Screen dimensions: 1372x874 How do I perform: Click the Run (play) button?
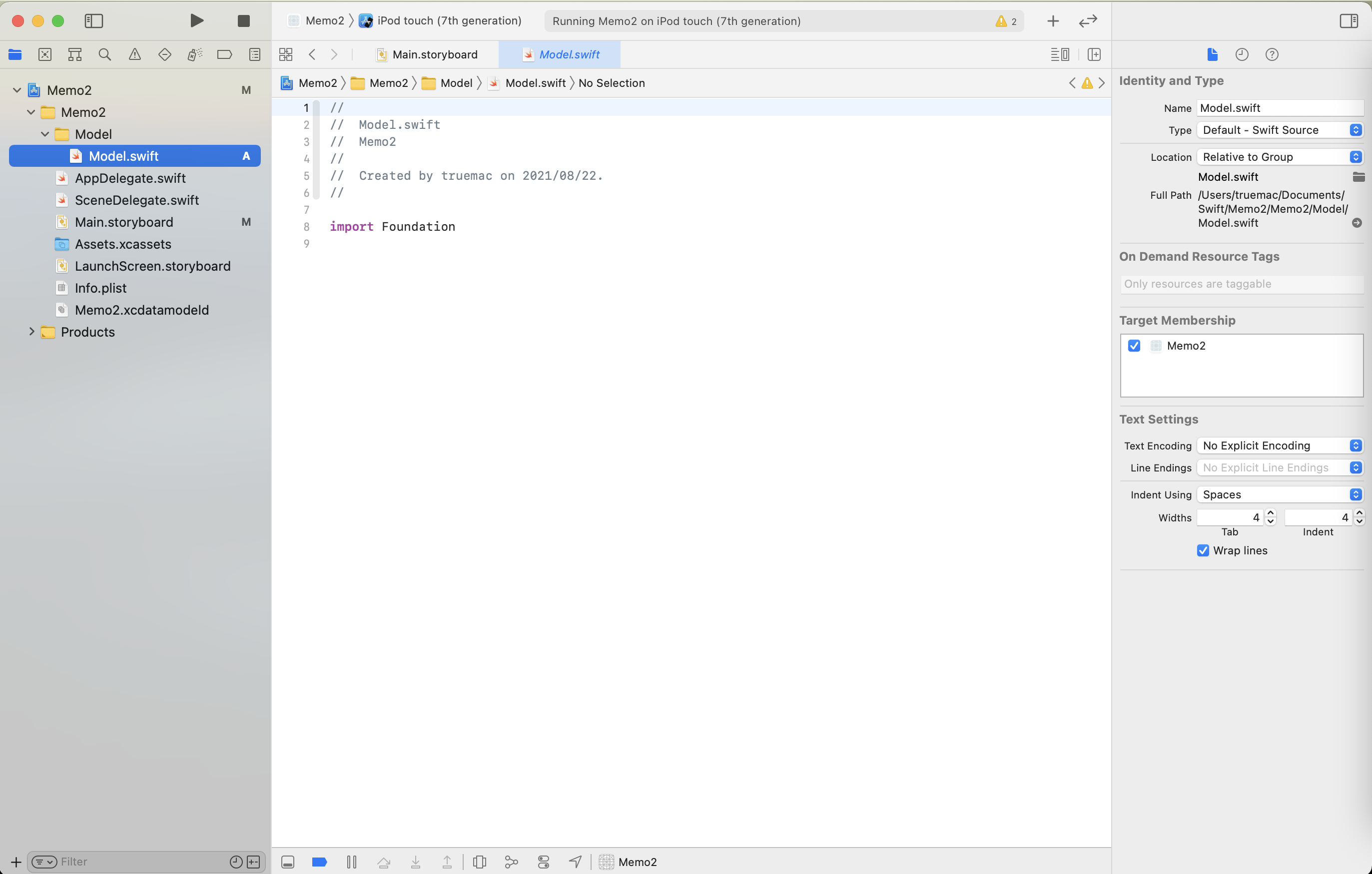(x=196, y=21)
